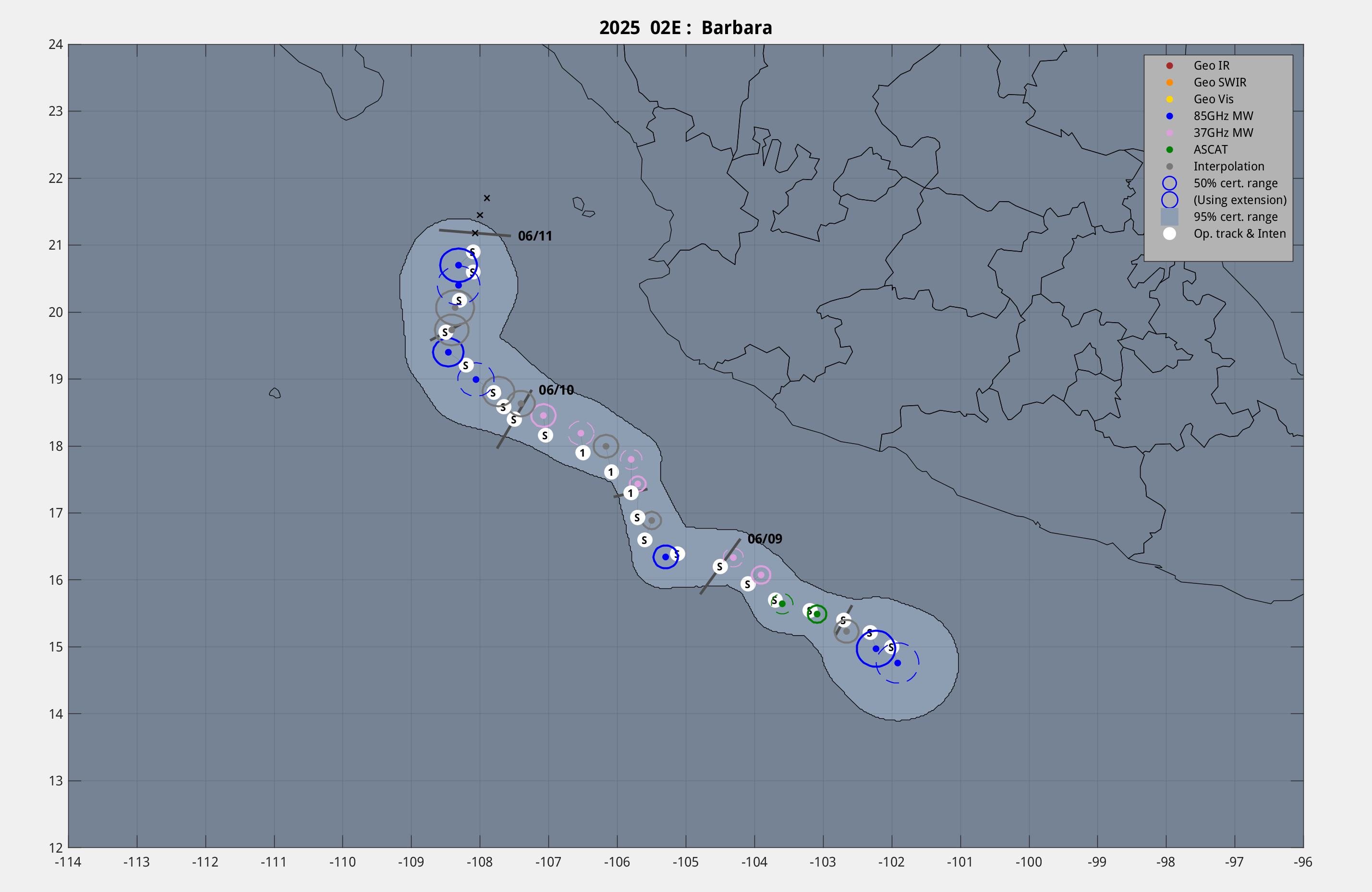Viewport: 1372px width, 892px height.
Task: Click the blue 85GHz MW legend dot
Action: (1169, 116)
